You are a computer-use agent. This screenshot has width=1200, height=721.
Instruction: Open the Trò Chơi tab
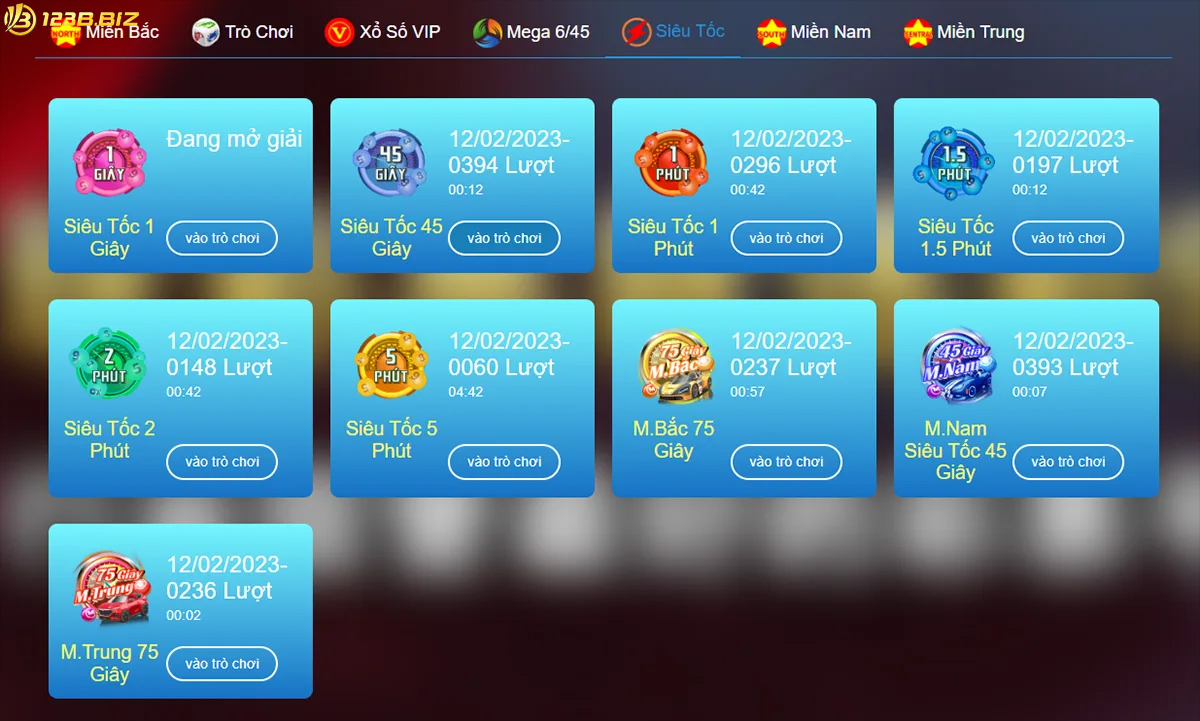[243, 32]
